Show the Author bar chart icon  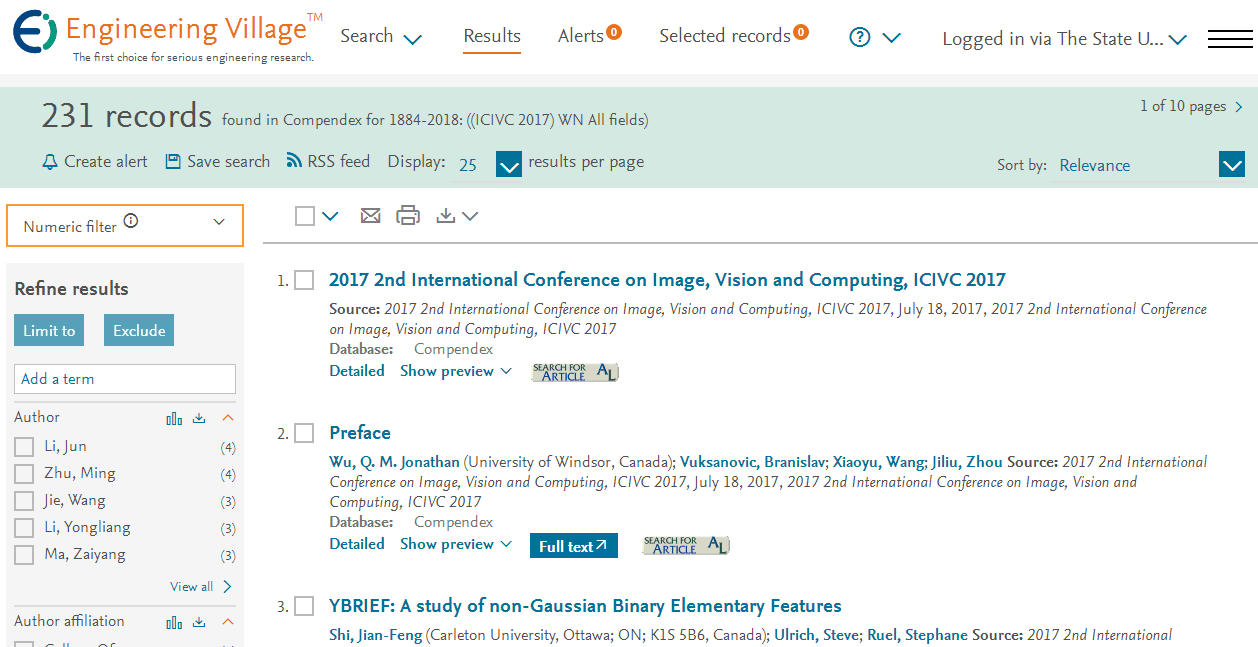pos(174,418)
